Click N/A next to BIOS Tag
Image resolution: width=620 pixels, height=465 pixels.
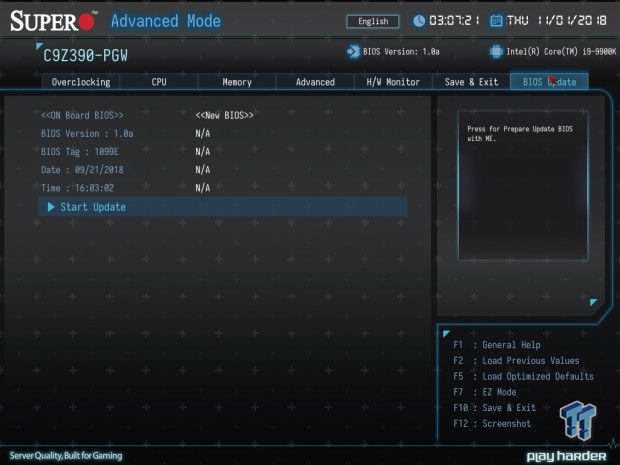click(x=202, y=152)
